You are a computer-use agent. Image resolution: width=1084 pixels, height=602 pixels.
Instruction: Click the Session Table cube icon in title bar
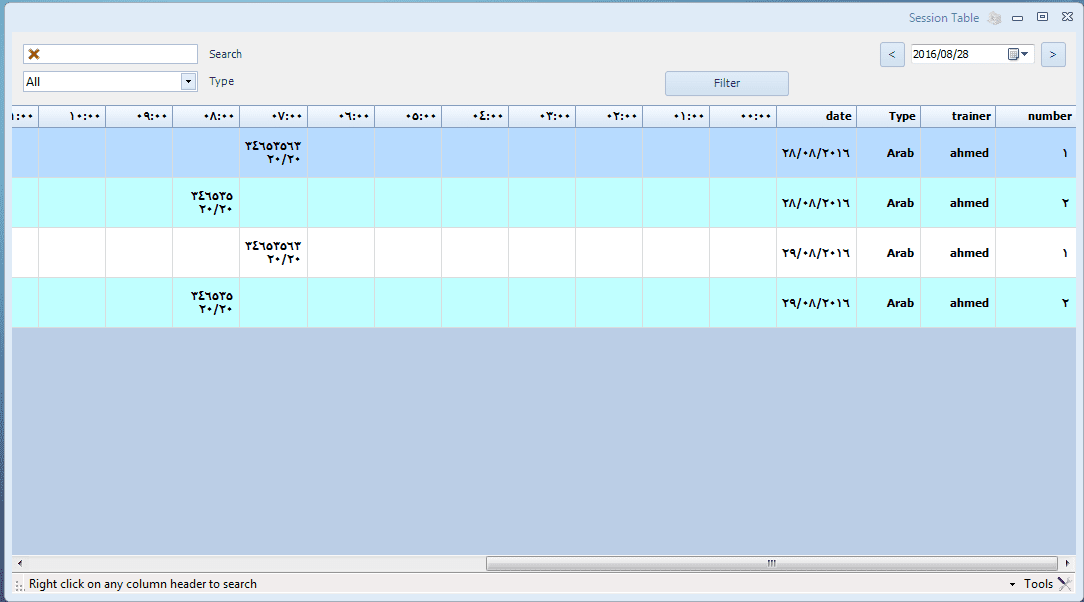pyautogui.click(x=994, y=18)
